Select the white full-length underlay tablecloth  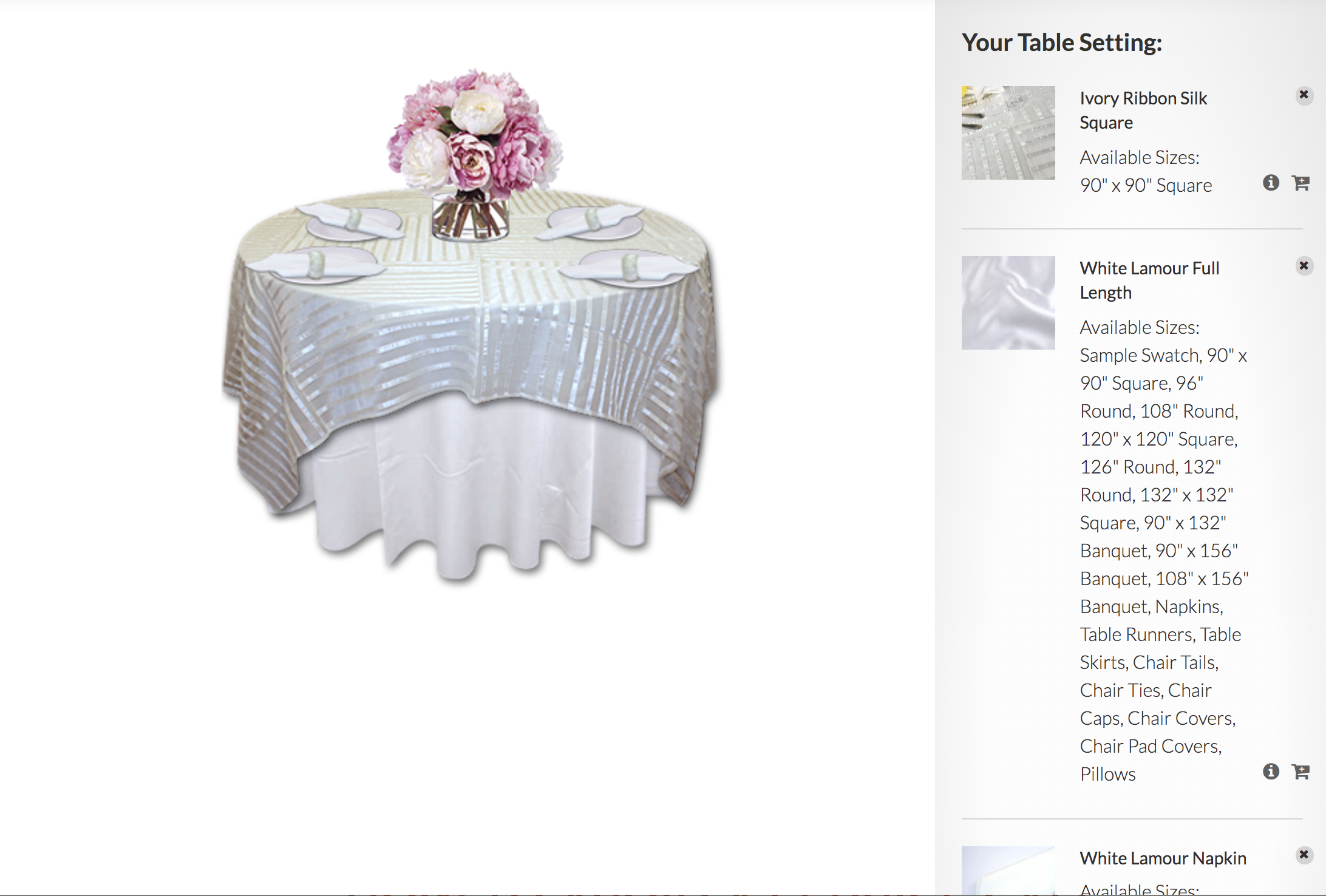[x=480, y=492]
